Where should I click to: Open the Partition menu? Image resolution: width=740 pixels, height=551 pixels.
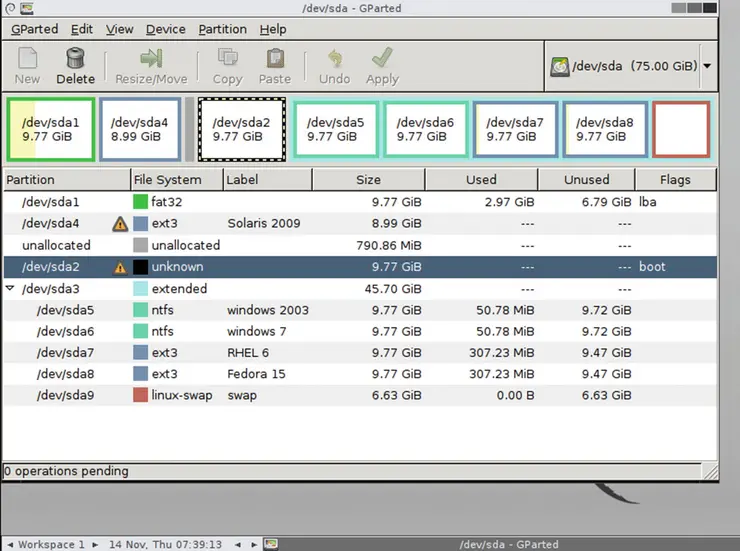point(222,29)
